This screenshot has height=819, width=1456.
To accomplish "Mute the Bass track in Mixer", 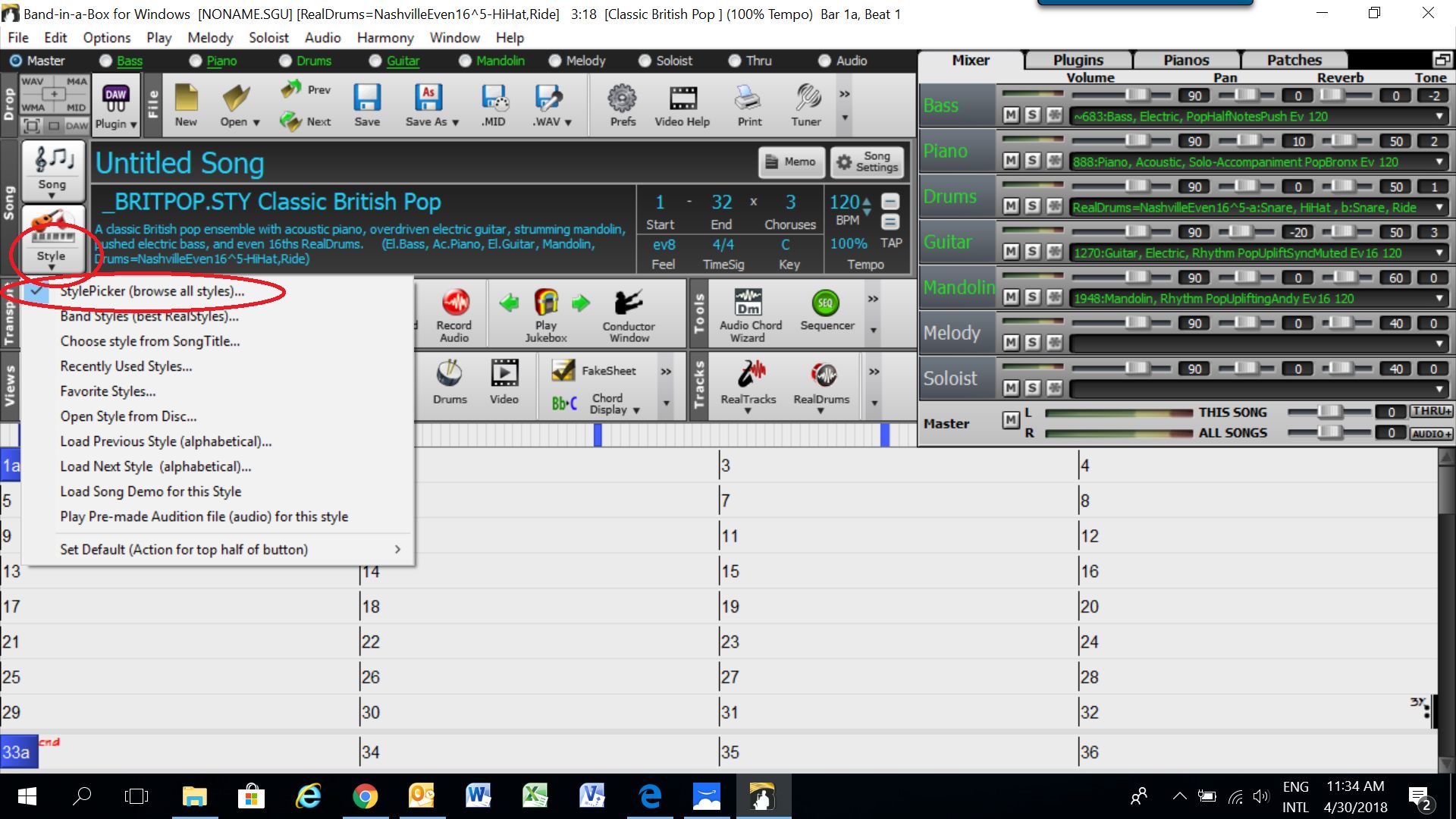I will (x=1011, y=115).
